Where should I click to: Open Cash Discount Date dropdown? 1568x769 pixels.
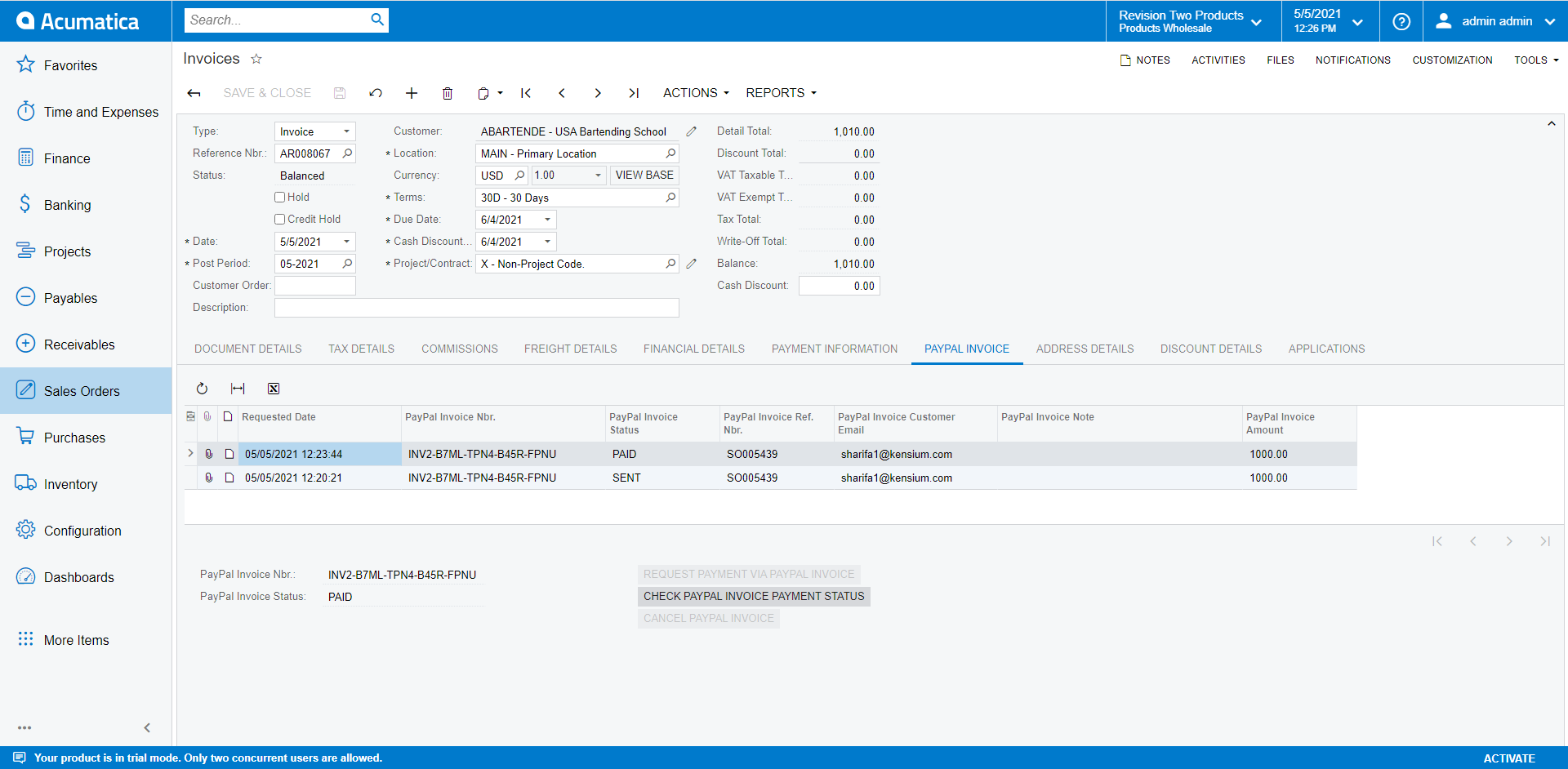547,242
